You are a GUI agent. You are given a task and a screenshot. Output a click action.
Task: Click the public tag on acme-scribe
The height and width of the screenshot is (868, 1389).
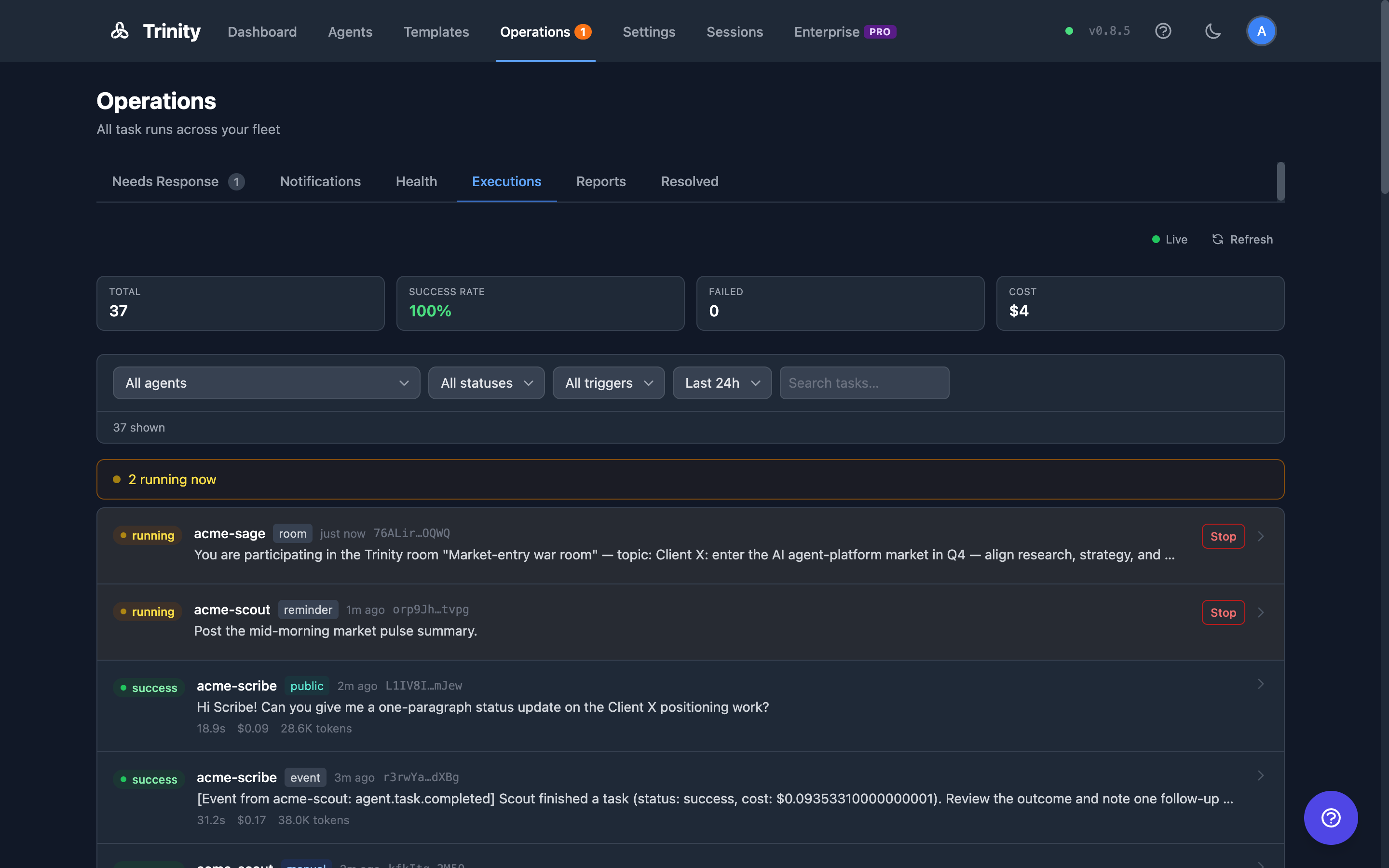click(x=307, y=686)
